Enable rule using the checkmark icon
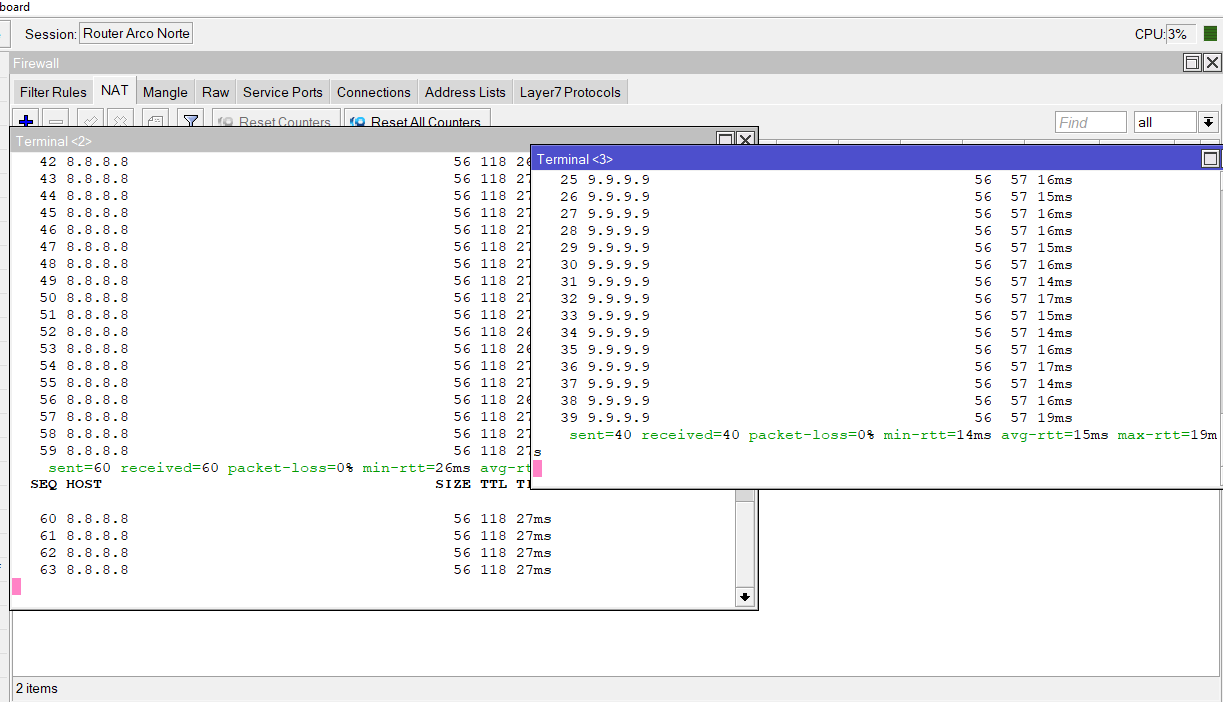This screenshot has height=702, width=1223. pyautogui.click(x=89, y=120)
